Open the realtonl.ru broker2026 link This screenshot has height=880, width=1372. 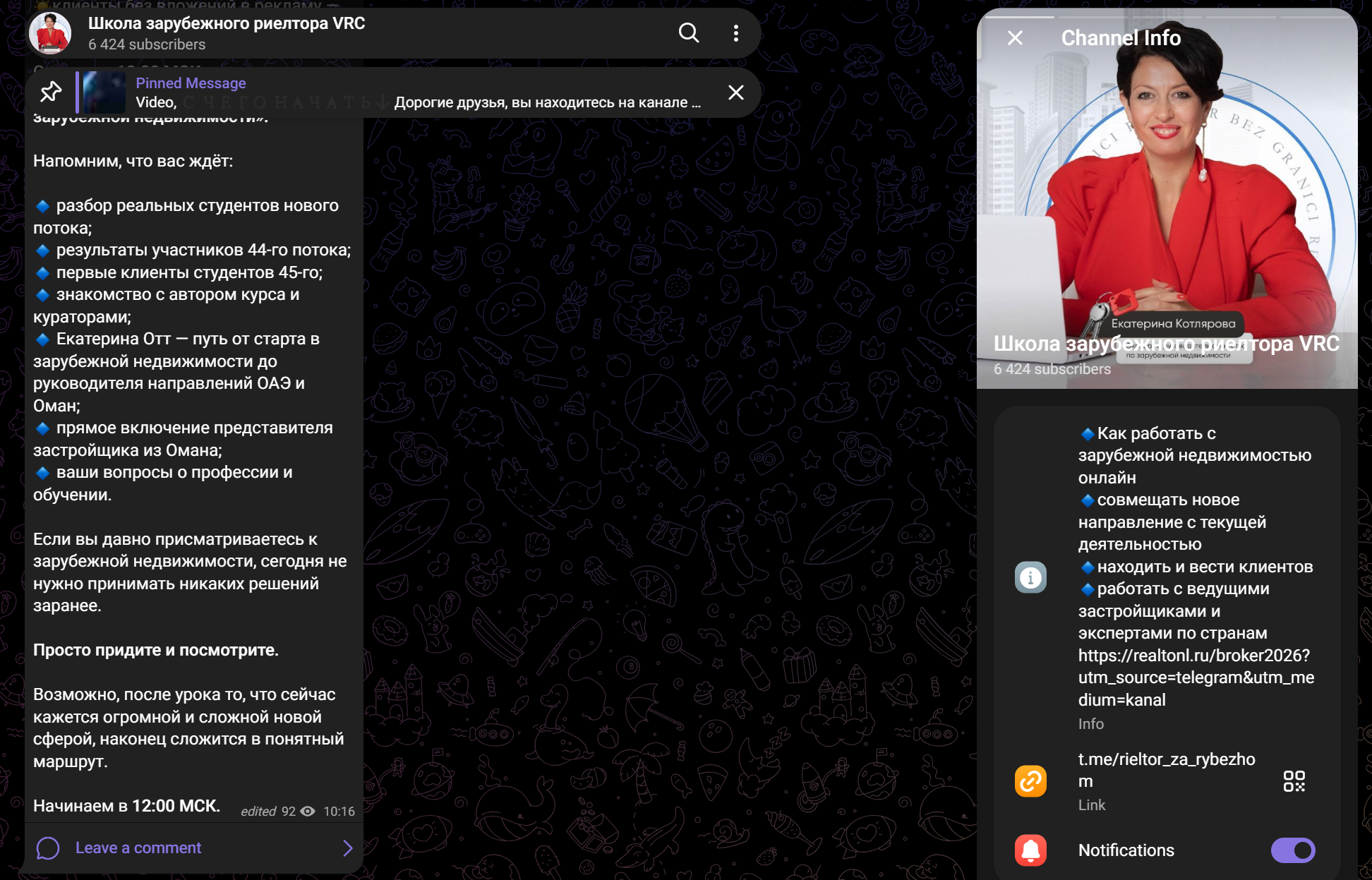tap(1196, 677)
